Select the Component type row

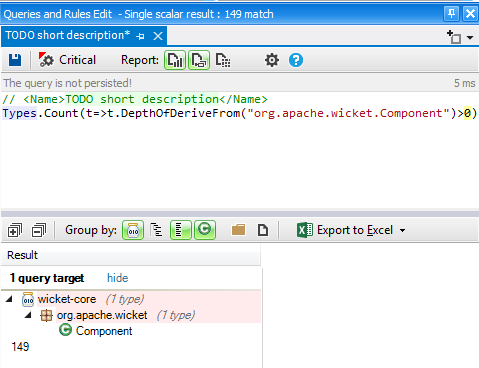104,331
